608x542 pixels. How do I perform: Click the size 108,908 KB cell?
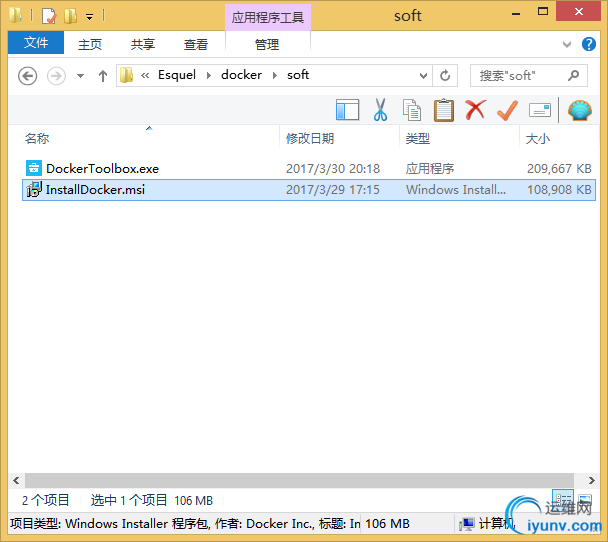pos(559,190)
